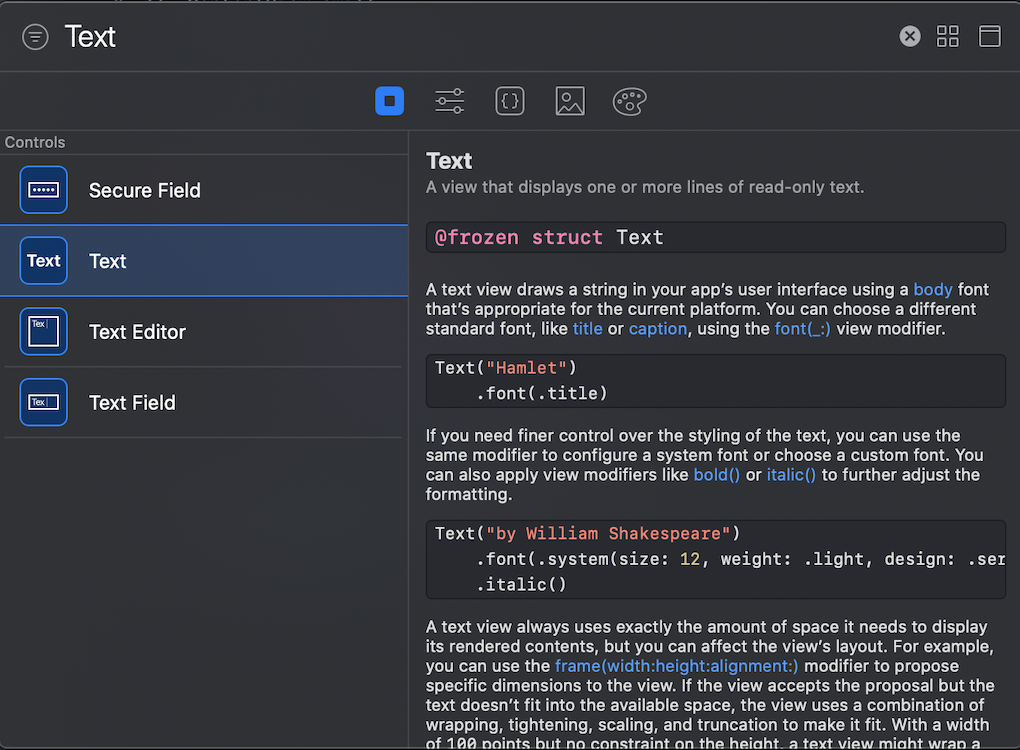Pick the Text Field control
1020x750 pixels.
pyautogui.click(x=132, y=403)
